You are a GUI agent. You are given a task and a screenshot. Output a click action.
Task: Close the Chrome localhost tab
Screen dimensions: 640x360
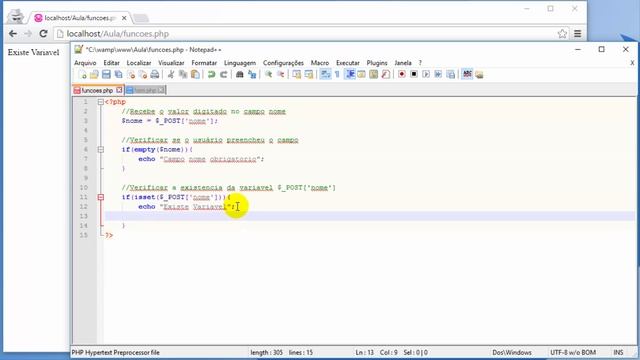tap(124, 18)
